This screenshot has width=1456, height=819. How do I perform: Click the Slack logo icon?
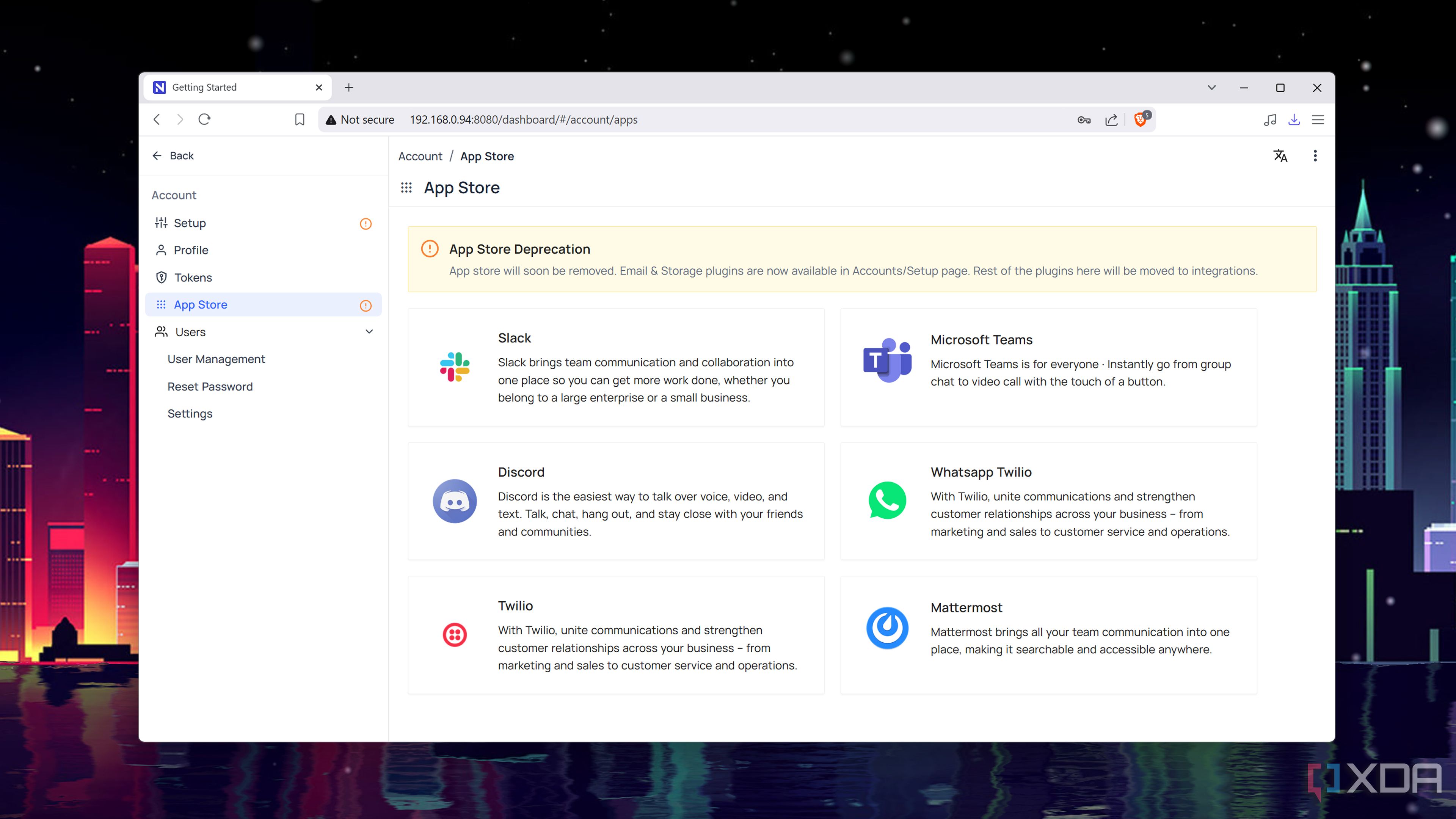point(455,367)
